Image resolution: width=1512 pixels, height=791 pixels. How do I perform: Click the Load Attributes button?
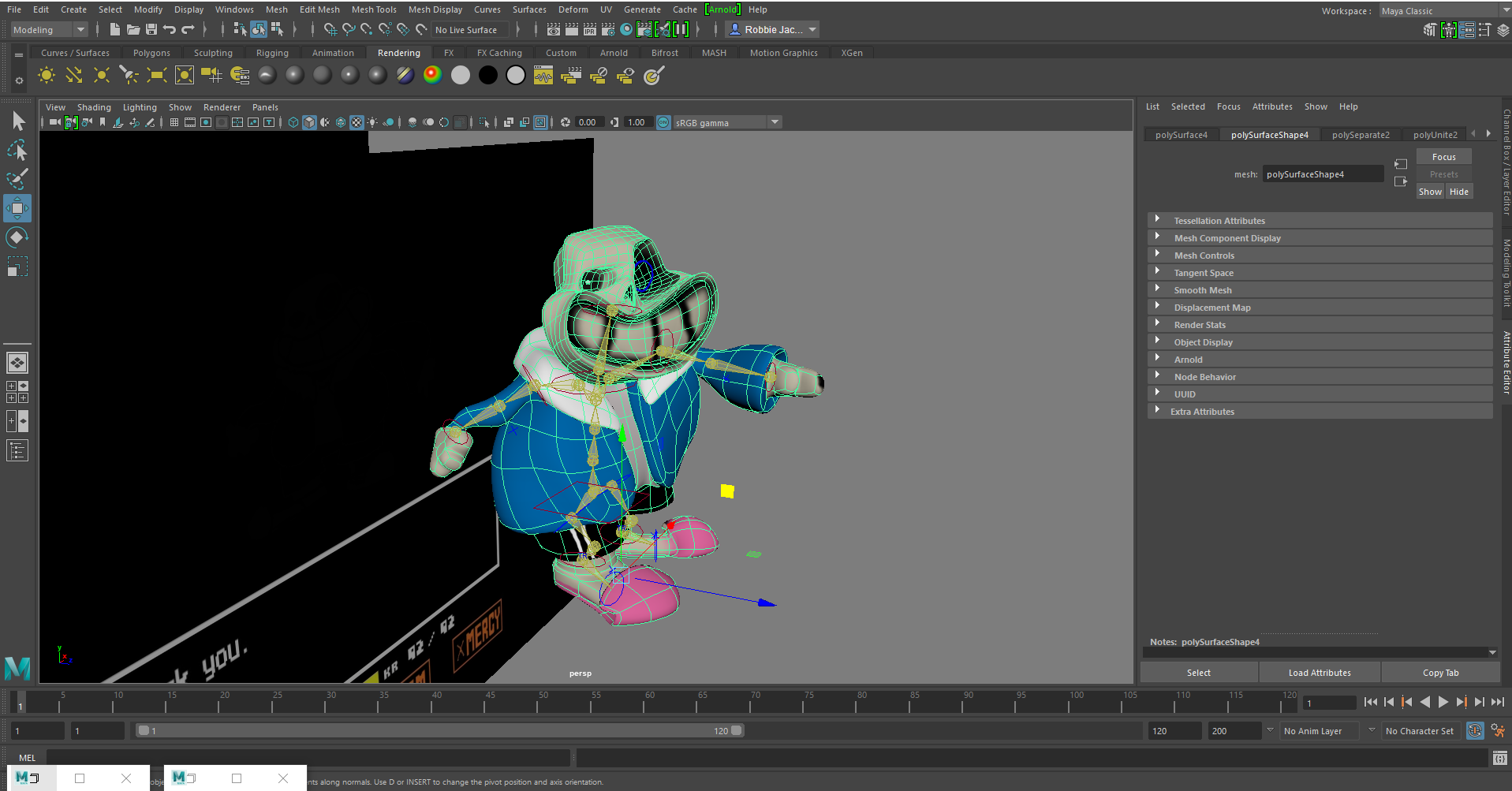tap(1319, 673)
